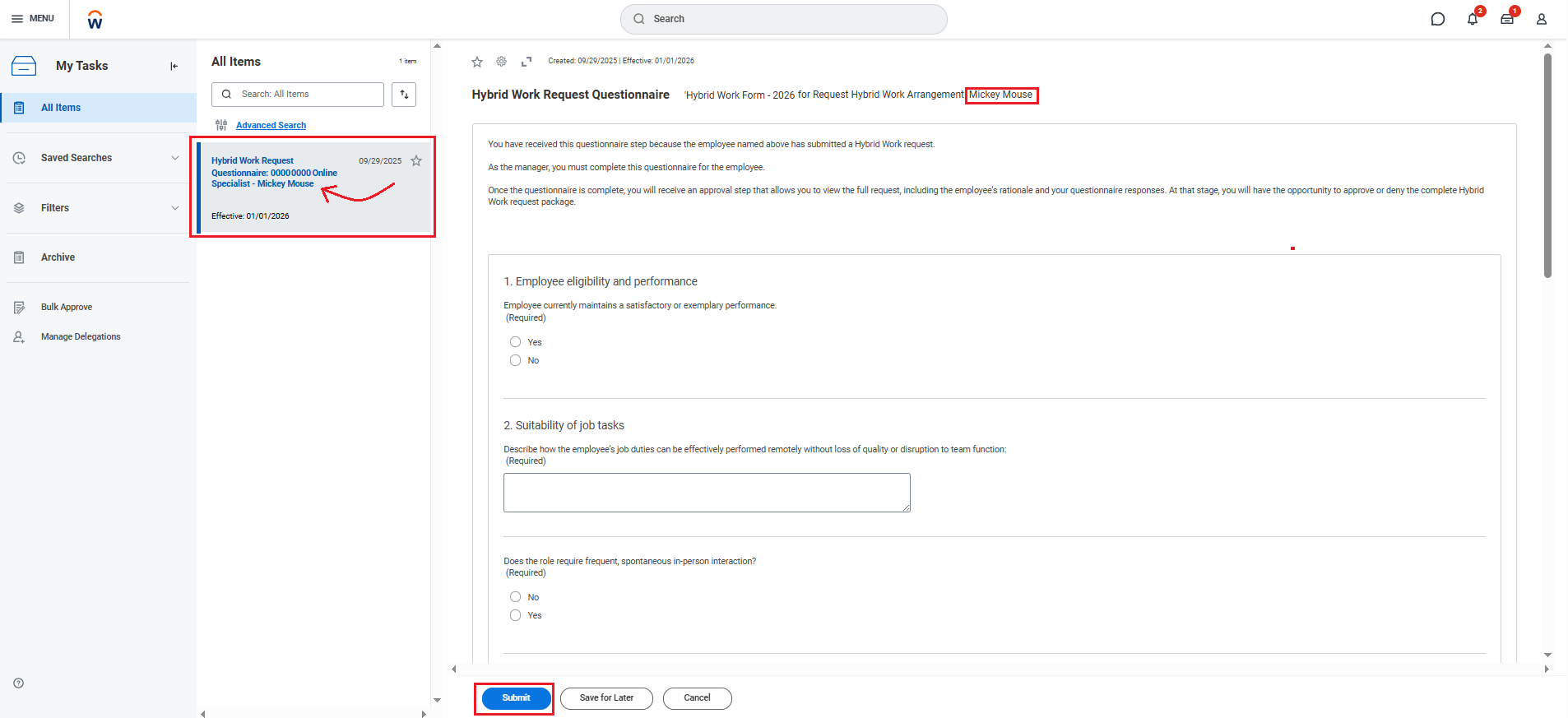Collapse the My Tasks side panel

pos(174,66)
